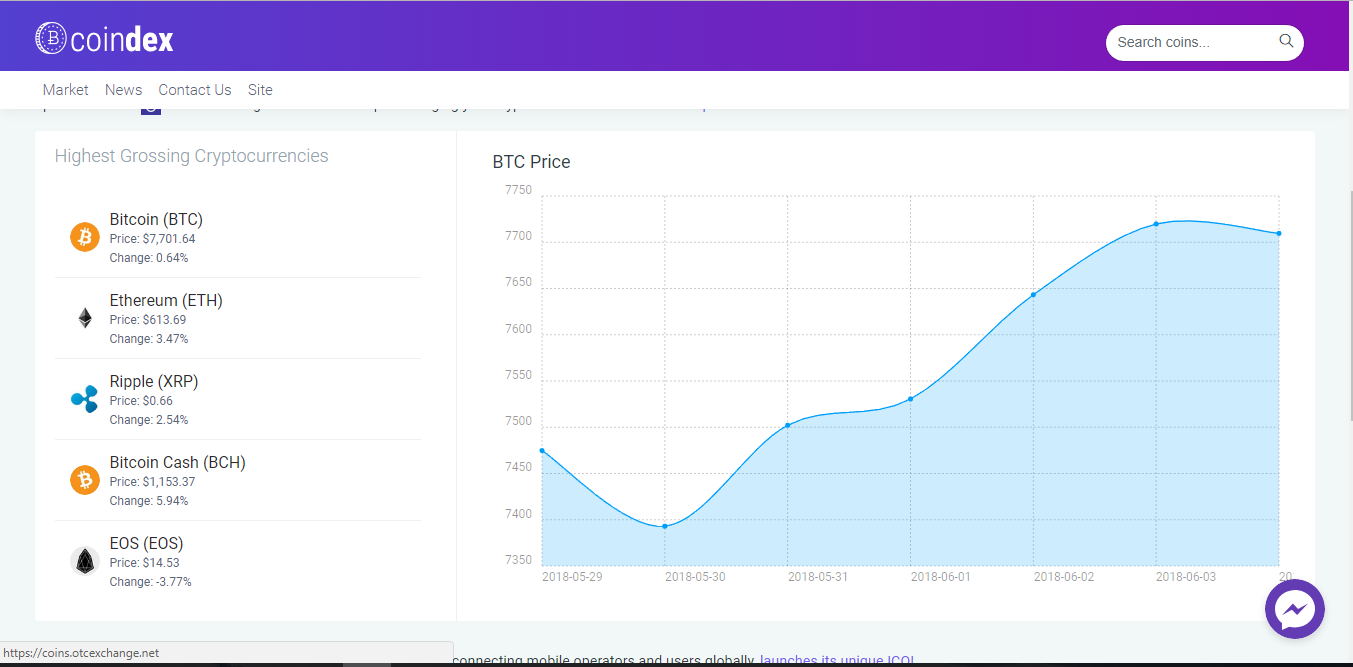This screenshot has height=667, width=1353.
Task: Click y-axis label 7700
Action: [x=519, y=237]
